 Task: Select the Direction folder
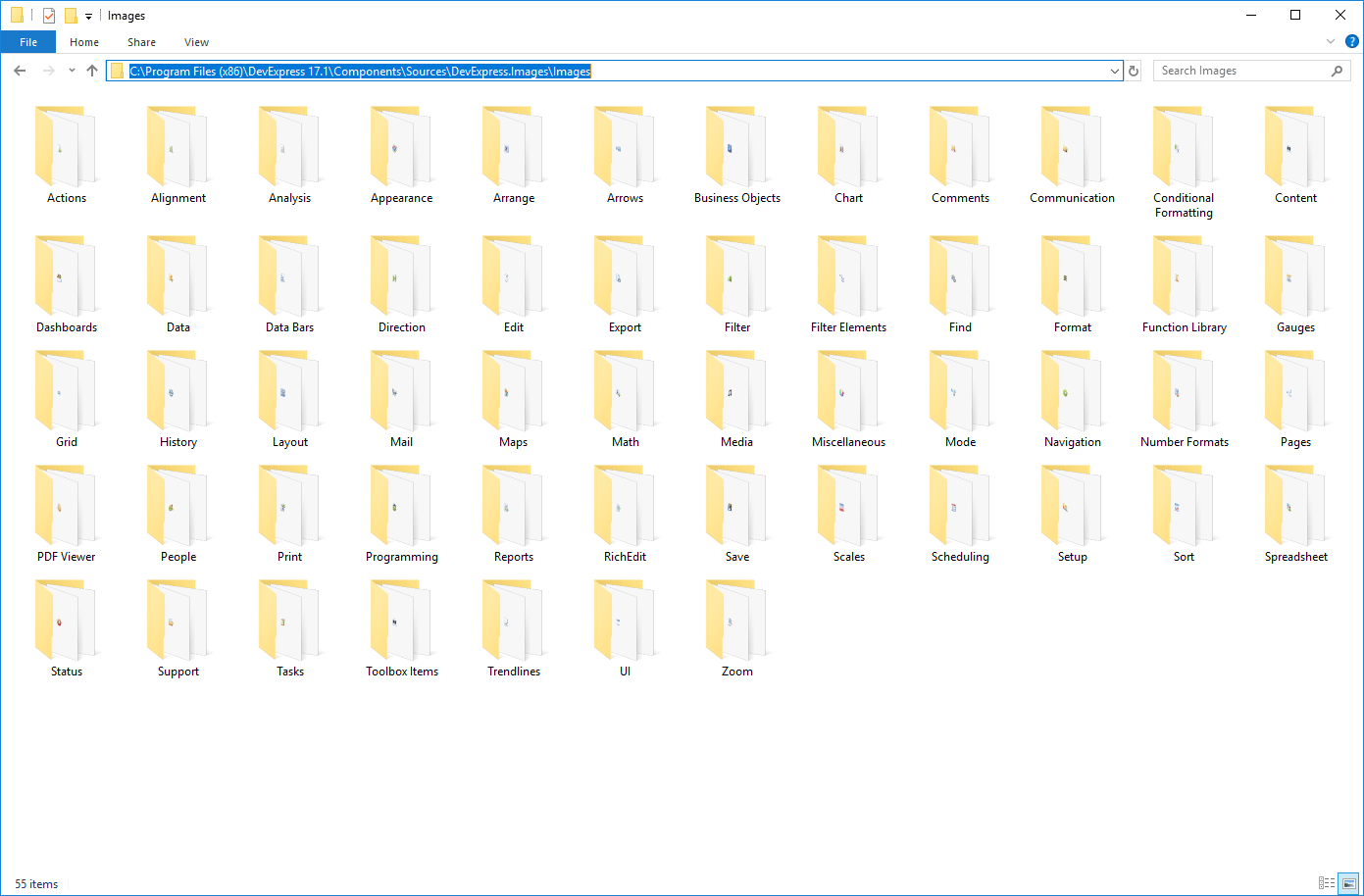click(x=402, y=285)
